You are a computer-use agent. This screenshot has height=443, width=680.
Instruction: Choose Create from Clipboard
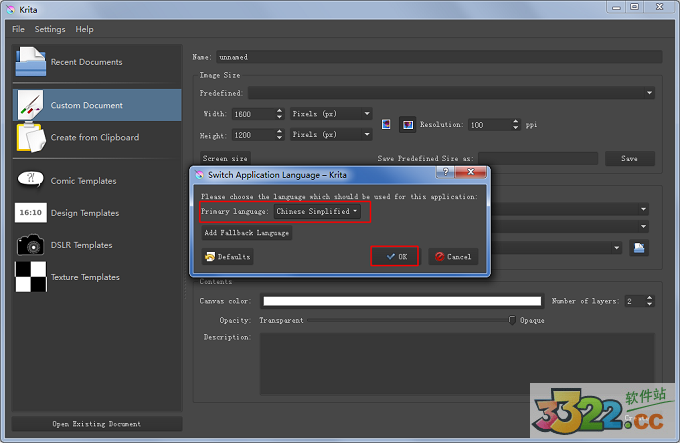(x=97, y=137)
